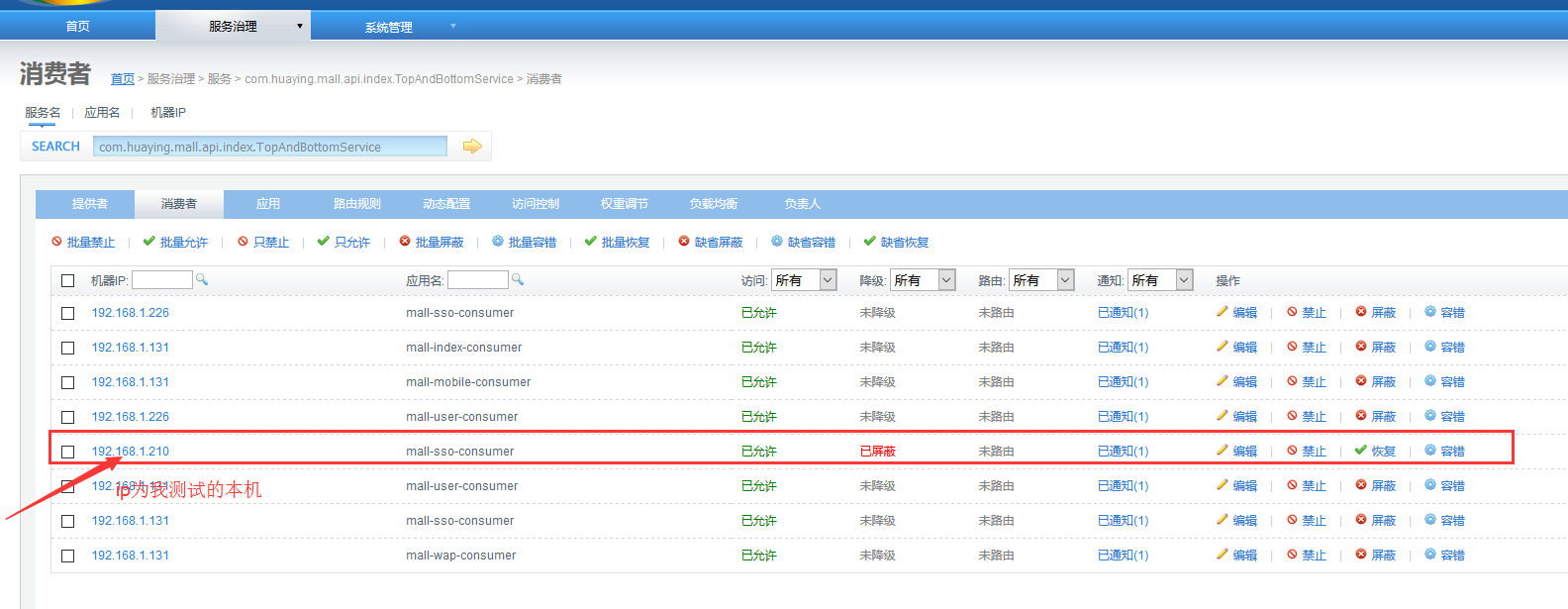Switch to the 负载均衡 tab
Viewport: 1568px width, 609px height.
pyautogui.click(x=714, y=204)
